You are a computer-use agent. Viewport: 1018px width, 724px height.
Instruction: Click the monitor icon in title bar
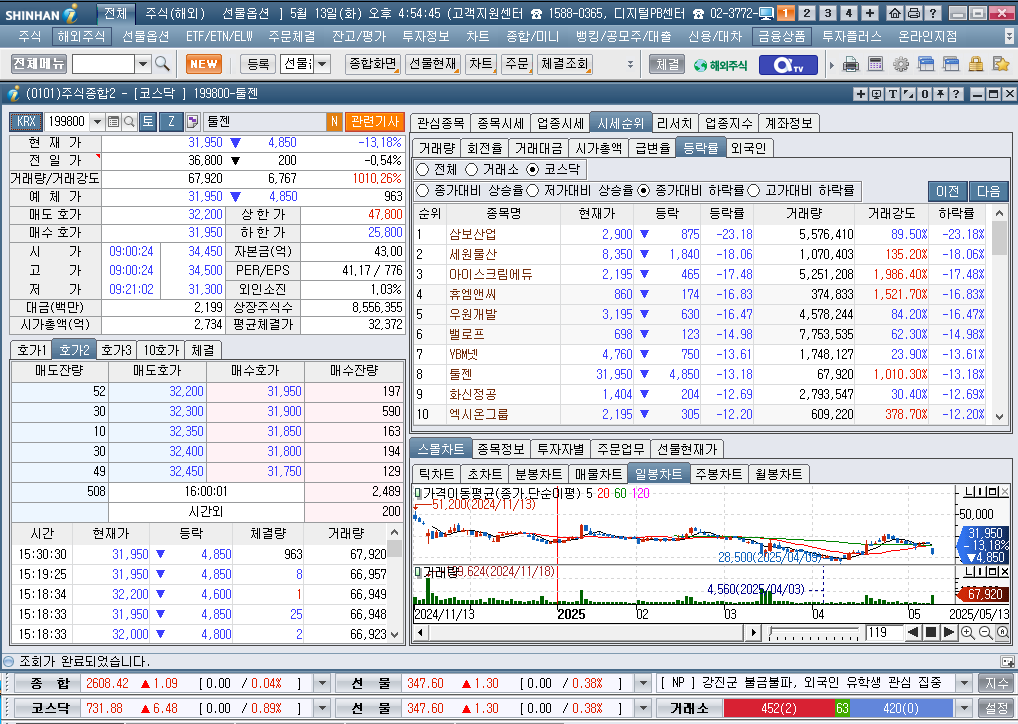tap(766, 13)
